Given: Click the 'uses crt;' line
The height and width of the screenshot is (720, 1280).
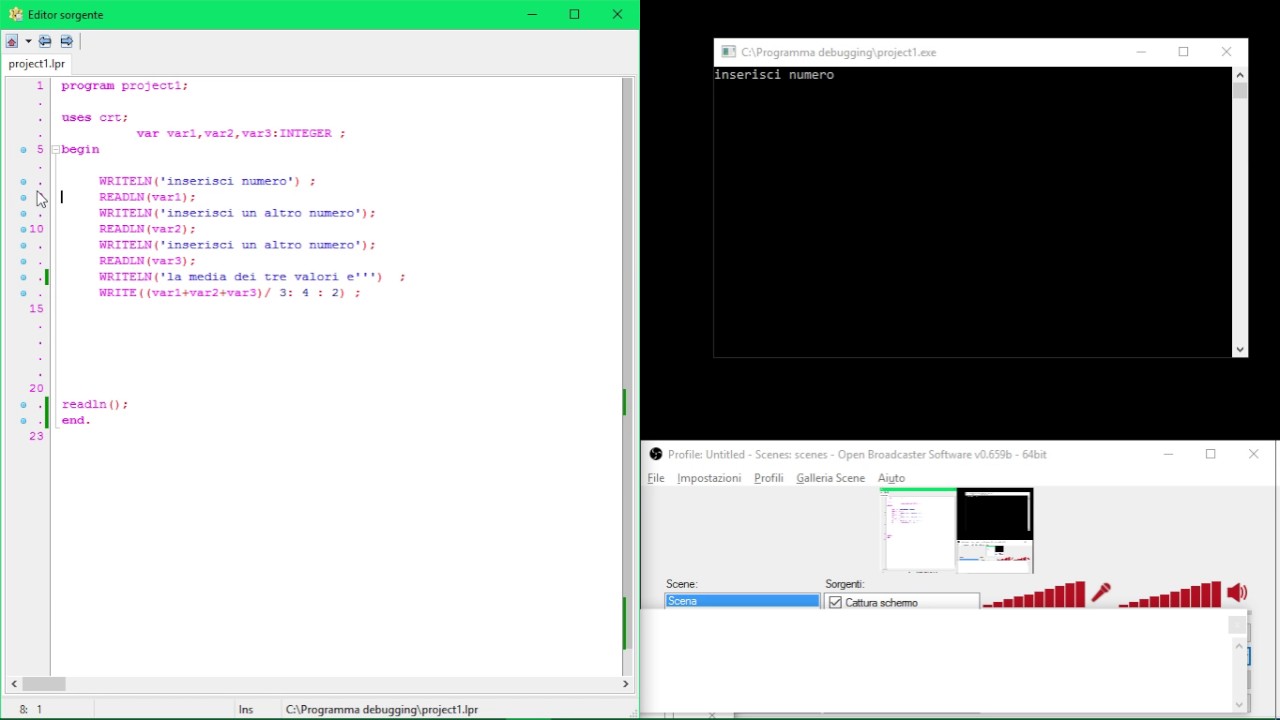Looking at the screenshot, I should click(x=94, y=118).
